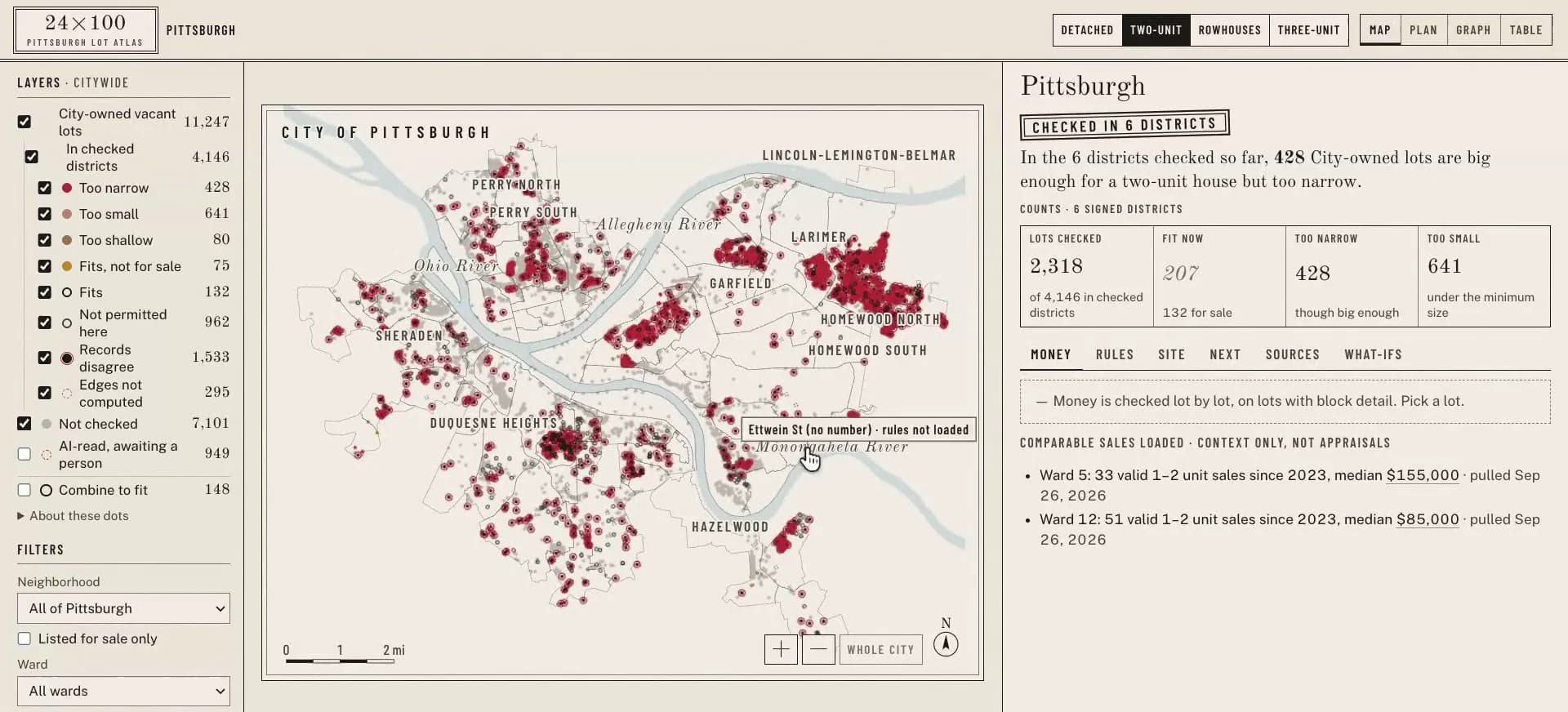Image resolution: width=1568 pixels, height=712 pixels.
Task: Select the Three-unit housing type
Action: [x=1308, y=30]
